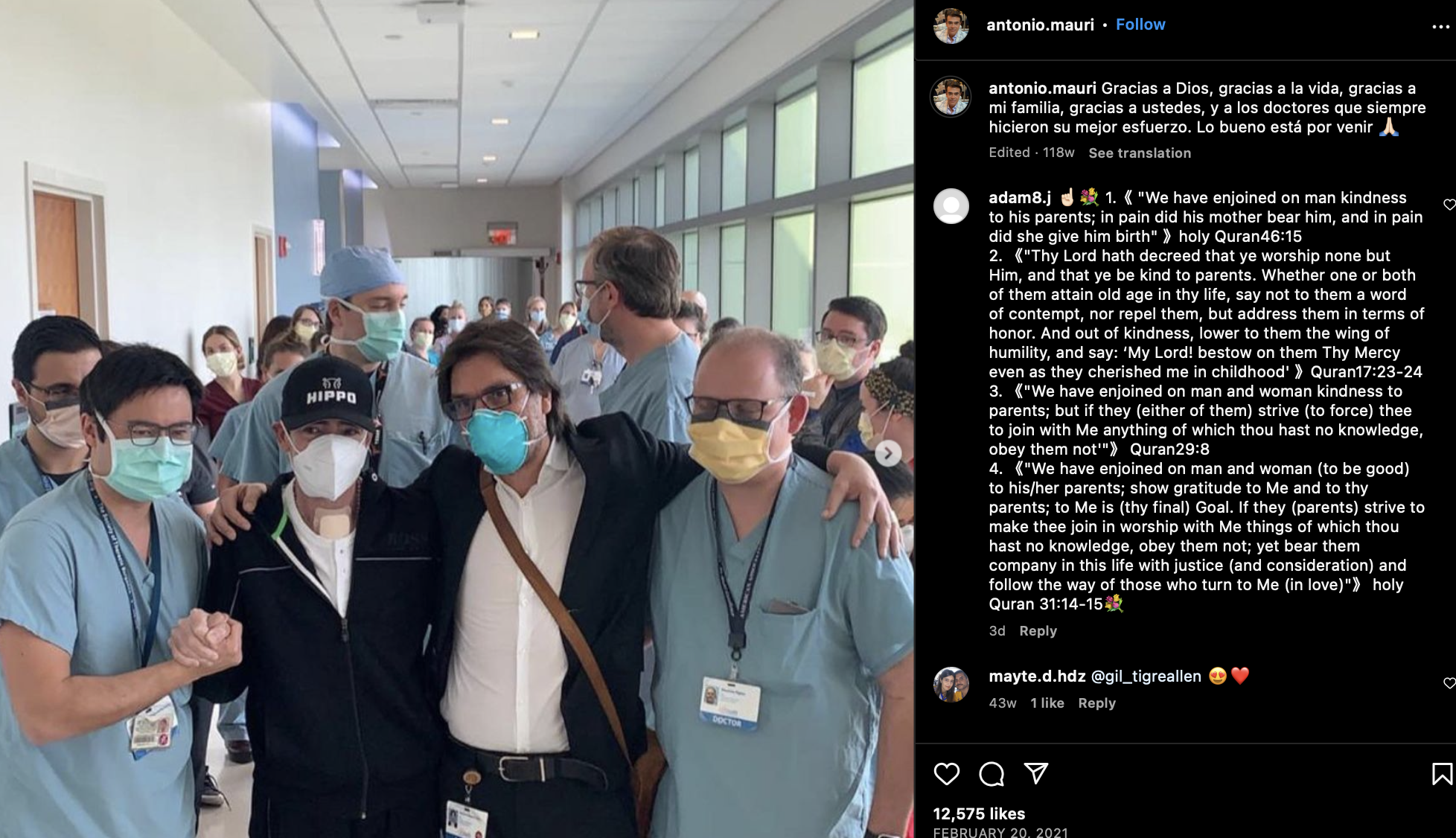
Task: Share post using the paper plane icon
Action: point(1036,773)
